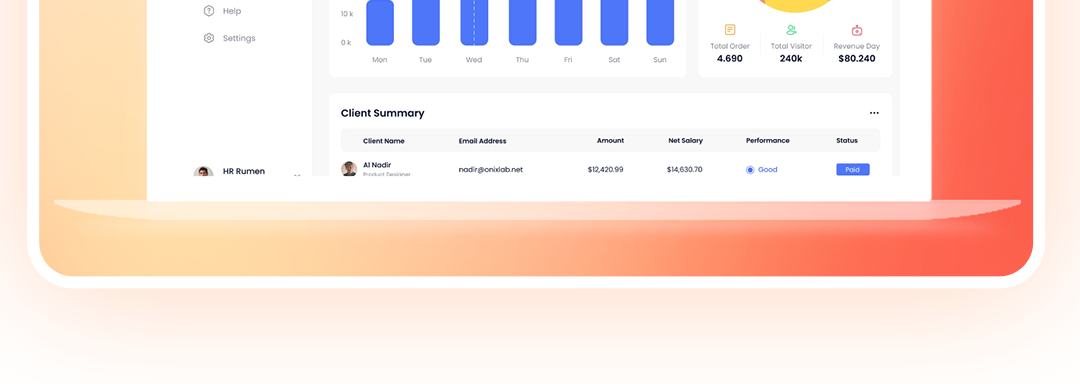The width and height of the screenshot is (1080, 384).
Task: Click Al Nadir's avatar photo
Action: click(x=349, y=169)
